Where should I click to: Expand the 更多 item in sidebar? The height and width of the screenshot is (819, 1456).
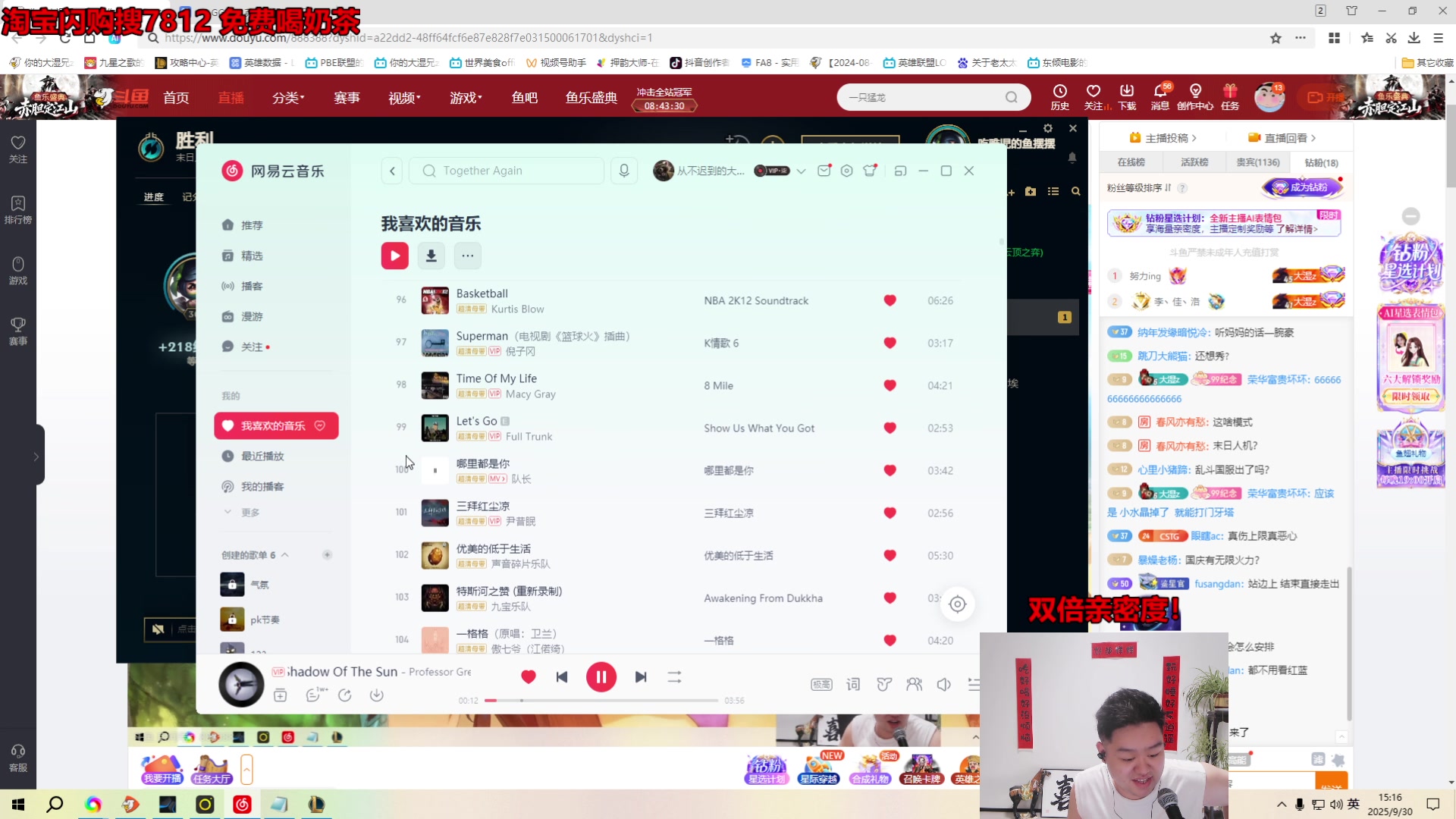(x=250, y=513)
